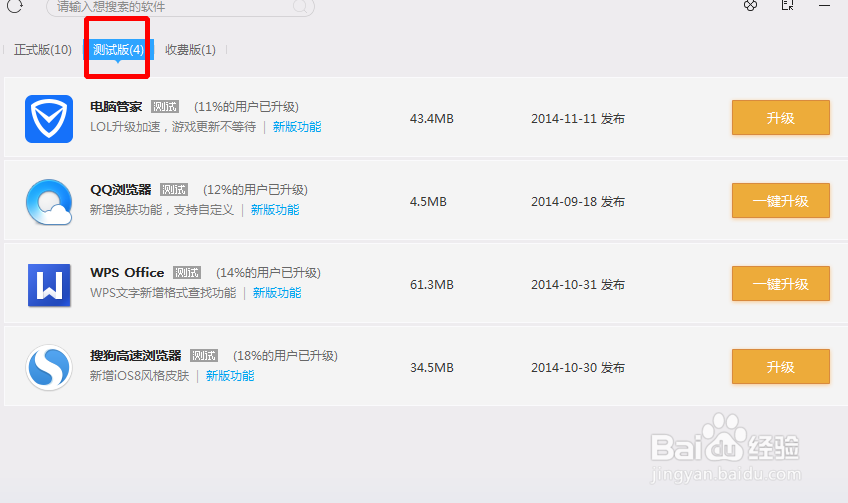
Task: Click the 43.4MB size text
Action: point(432,119)
